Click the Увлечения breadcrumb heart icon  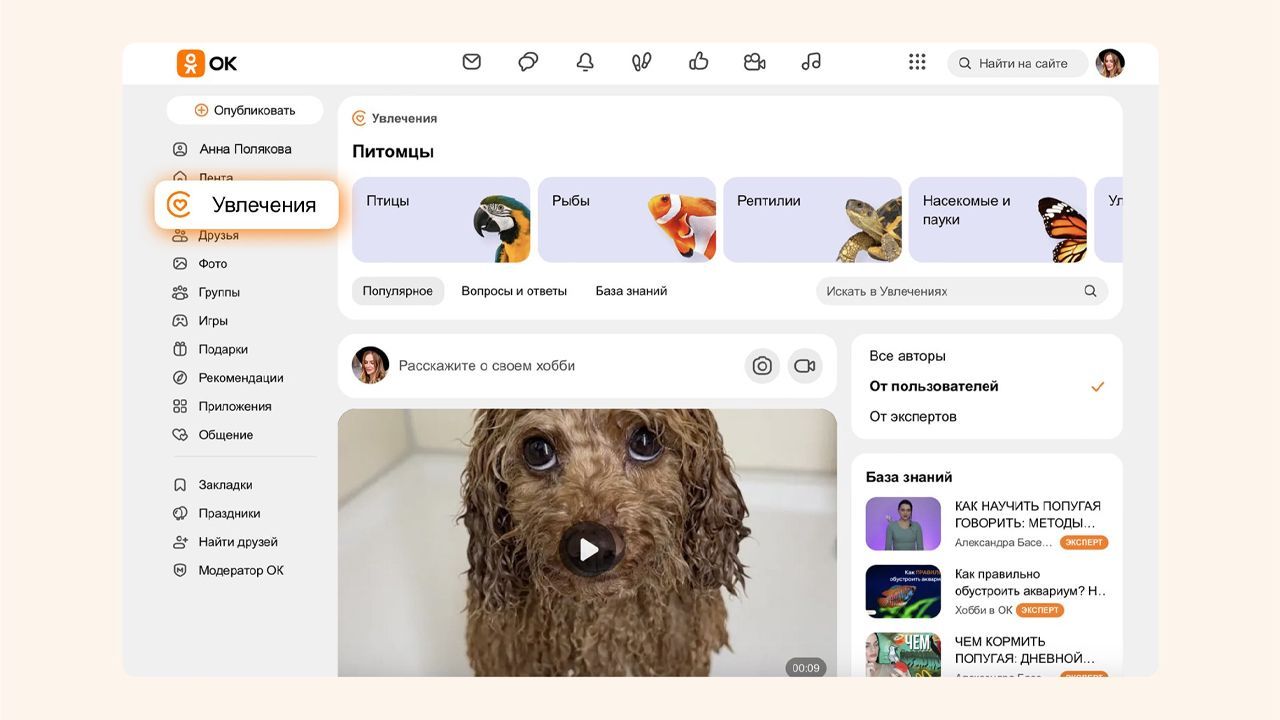359,118
